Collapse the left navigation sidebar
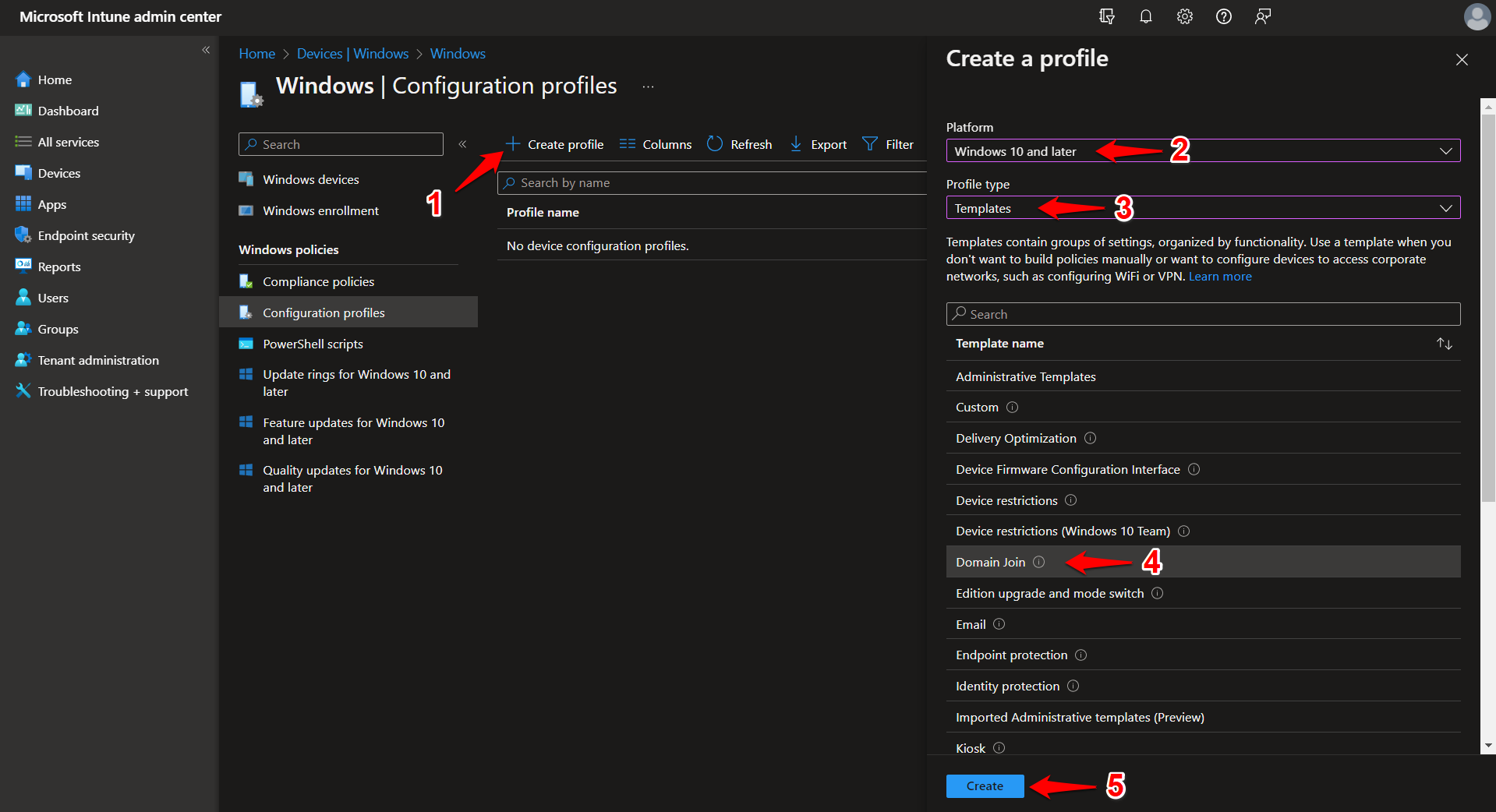Image resolution: width=1496 pixels, height=812 pixels. 206,50
